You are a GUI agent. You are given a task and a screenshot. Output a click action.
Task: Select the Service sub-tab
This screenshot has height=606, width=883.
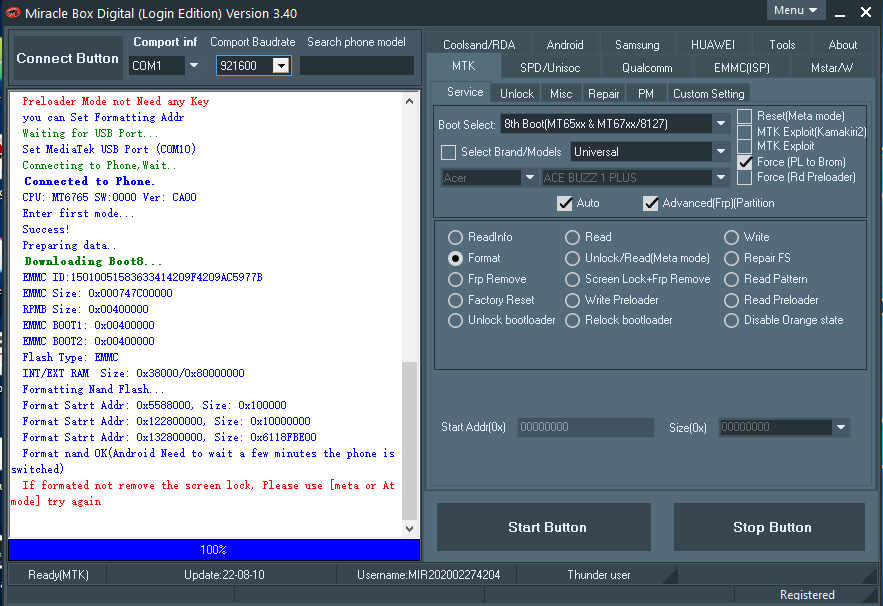(465, 92)
